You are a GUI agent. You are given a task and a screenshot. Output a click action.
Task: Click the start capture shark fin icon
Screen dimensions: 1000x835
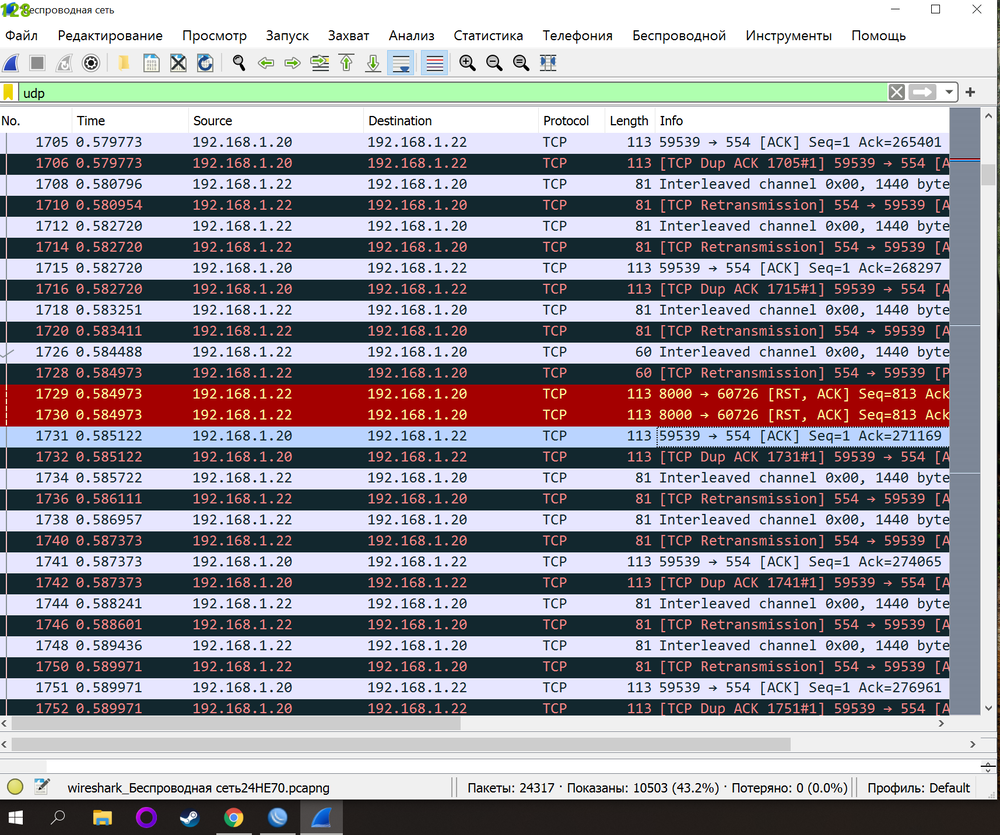[x=10, y=63]
